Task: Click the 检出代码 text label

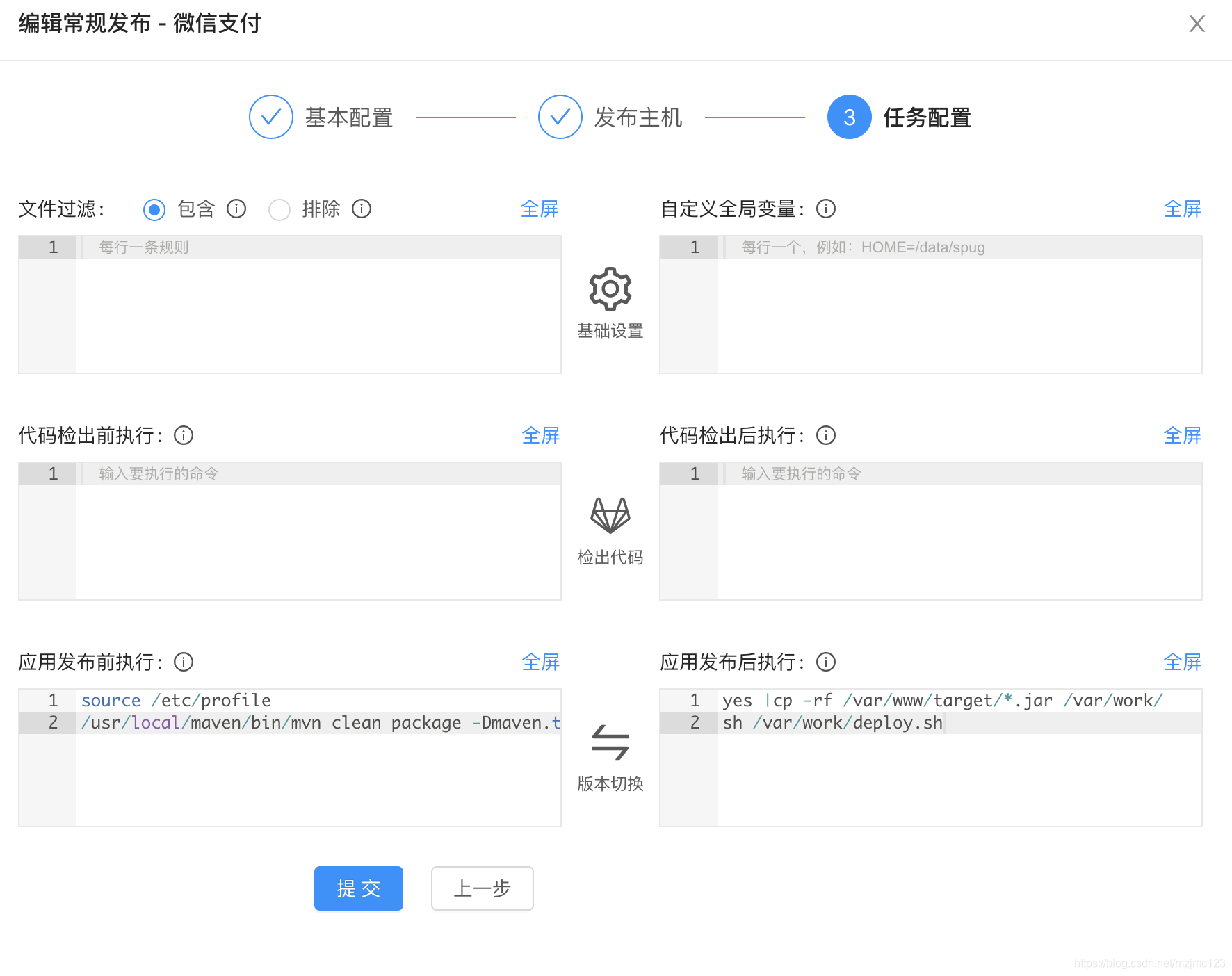Action: [610, 558]
